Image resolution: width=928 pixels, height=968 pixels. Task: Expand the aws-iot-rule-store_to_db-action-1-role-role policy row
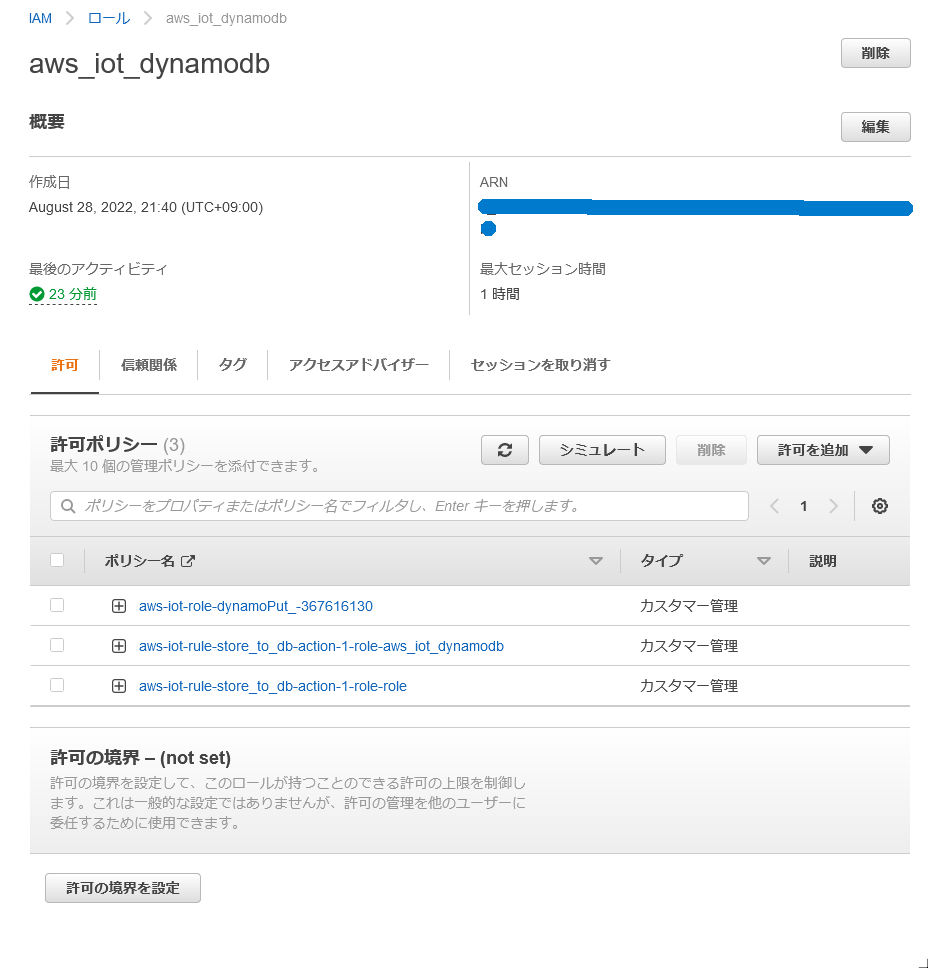(x=119, y=686)
